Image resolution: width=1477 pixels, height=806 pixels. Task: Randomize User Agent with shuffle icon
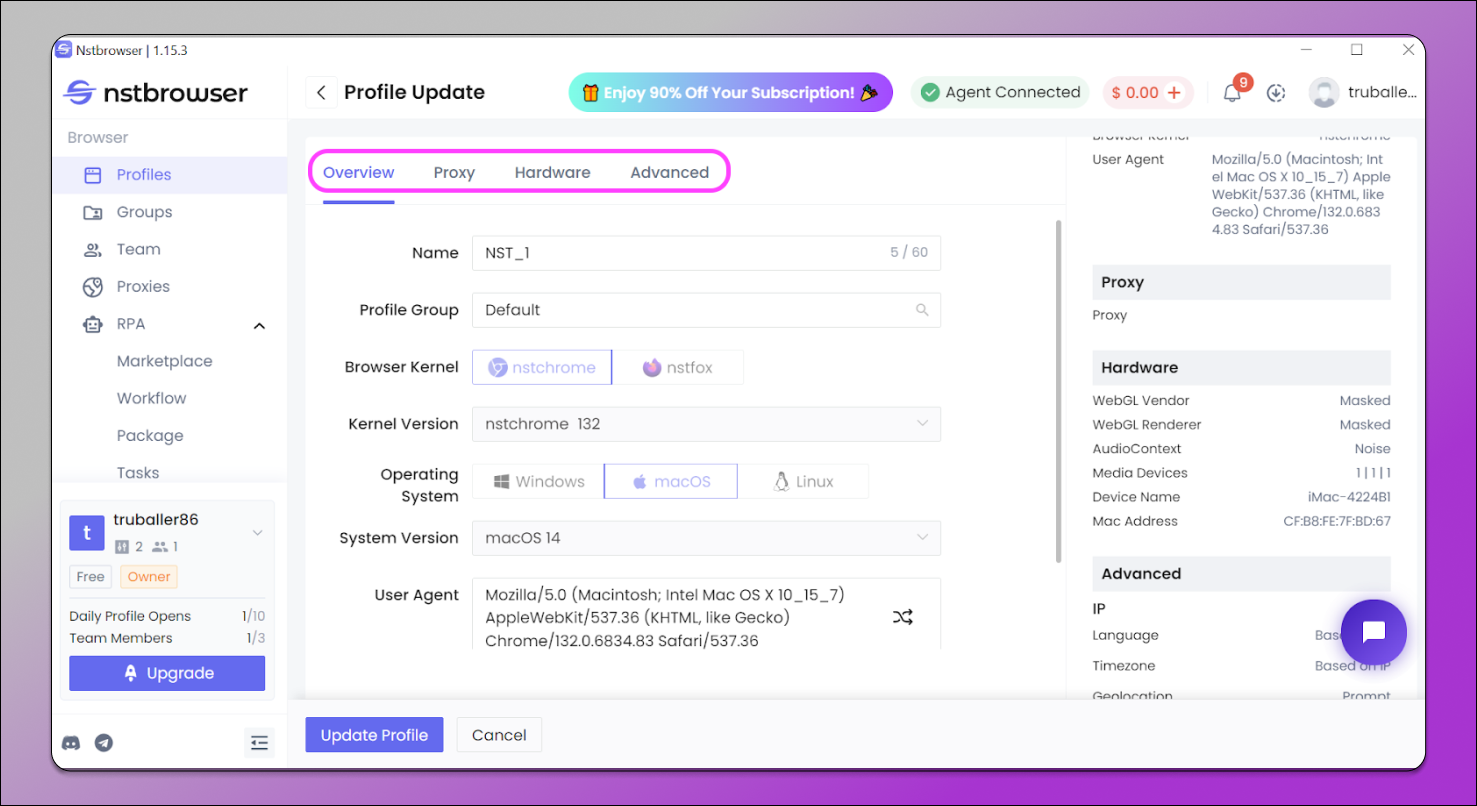(x=903, y=618)
